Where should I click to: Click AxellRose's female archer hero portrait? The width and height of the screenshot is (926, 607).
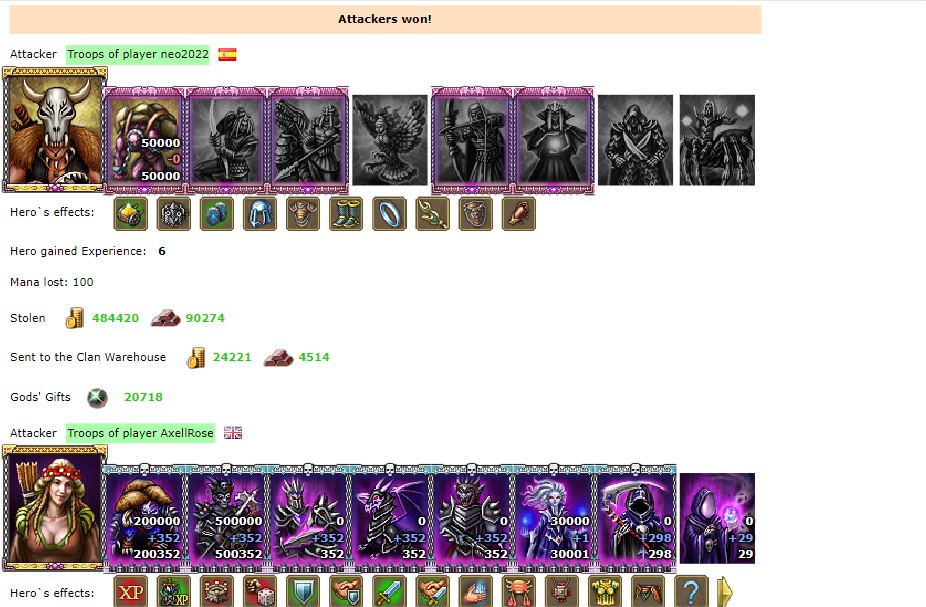pyautogui.click(x=54, y=508)
